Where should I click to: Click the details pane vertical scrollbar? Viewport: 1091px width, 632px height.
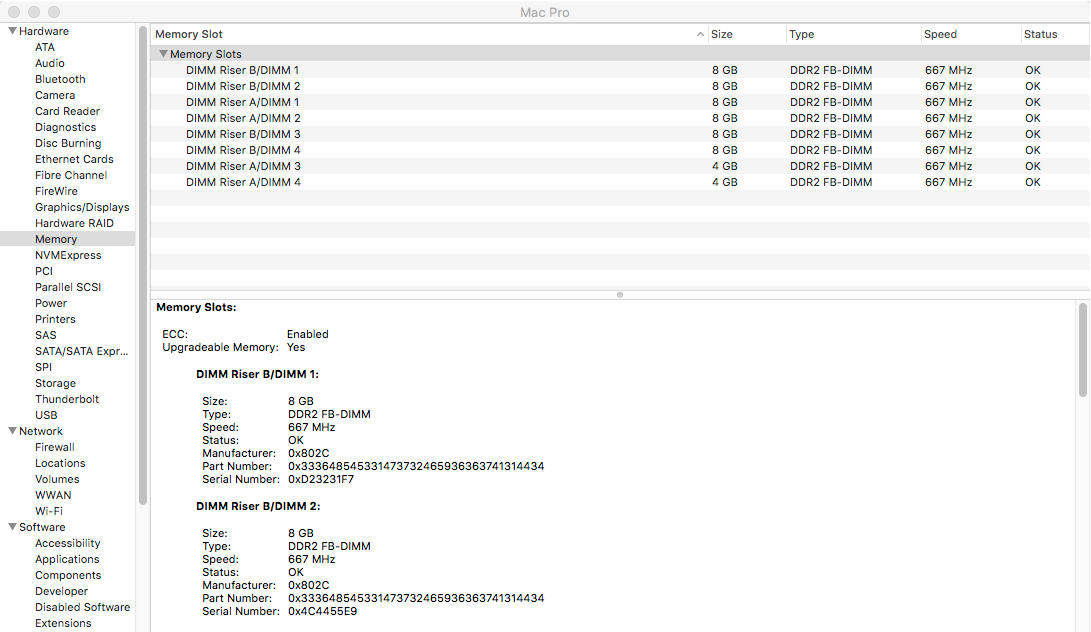tap(1083, 349)
